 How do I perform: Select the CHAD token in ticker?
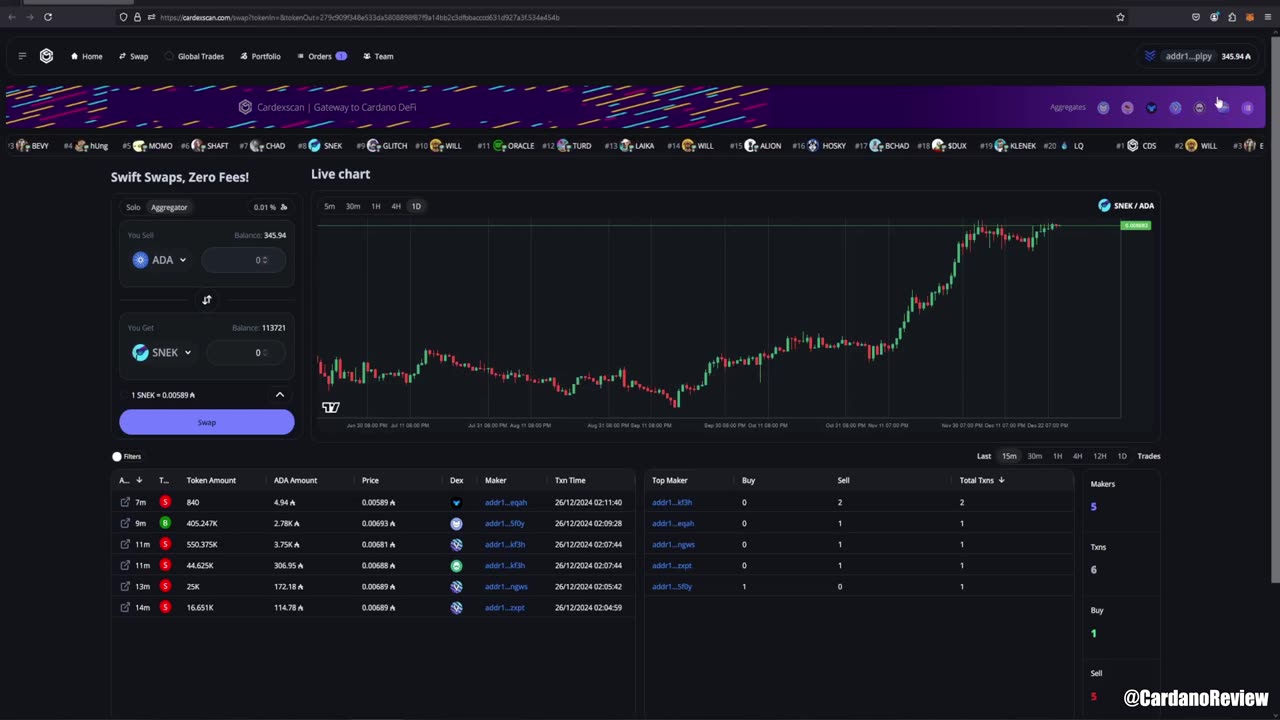262,145
